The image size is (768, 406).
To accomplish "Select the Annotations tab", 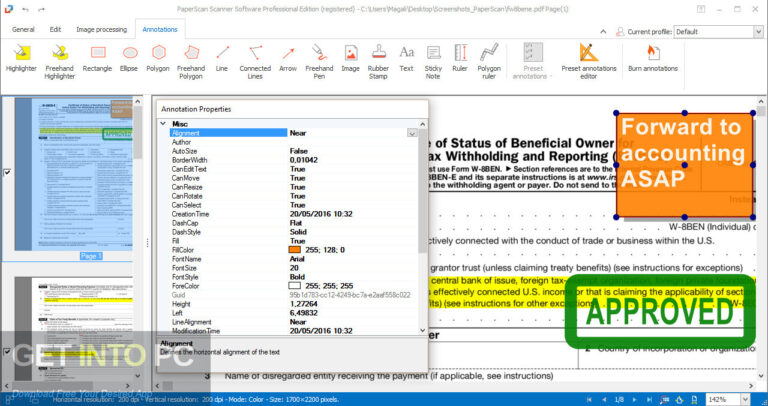I will (160, 29).
